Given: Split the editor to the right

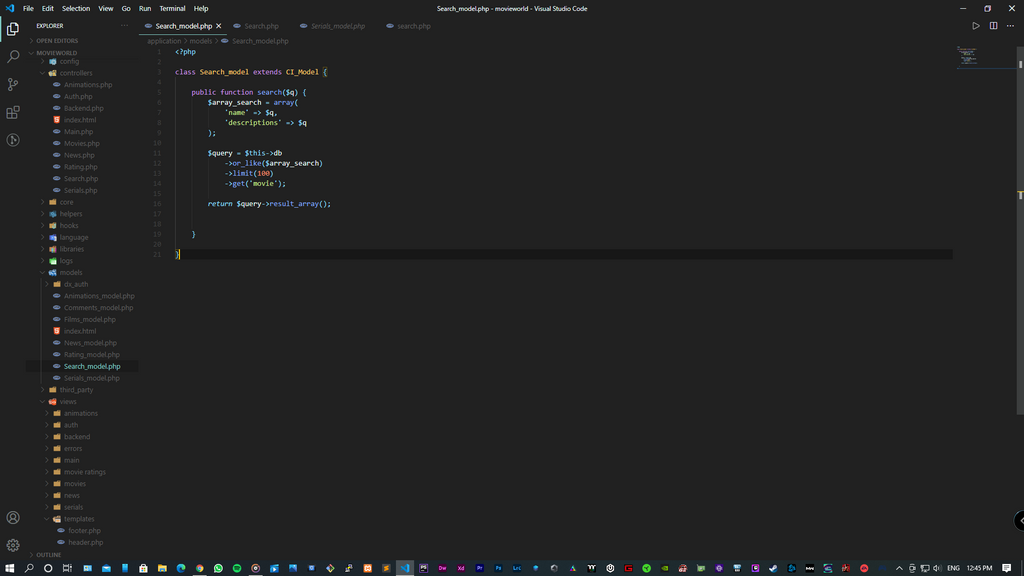Looking at the screenshot, I should [x=993, y=26].
